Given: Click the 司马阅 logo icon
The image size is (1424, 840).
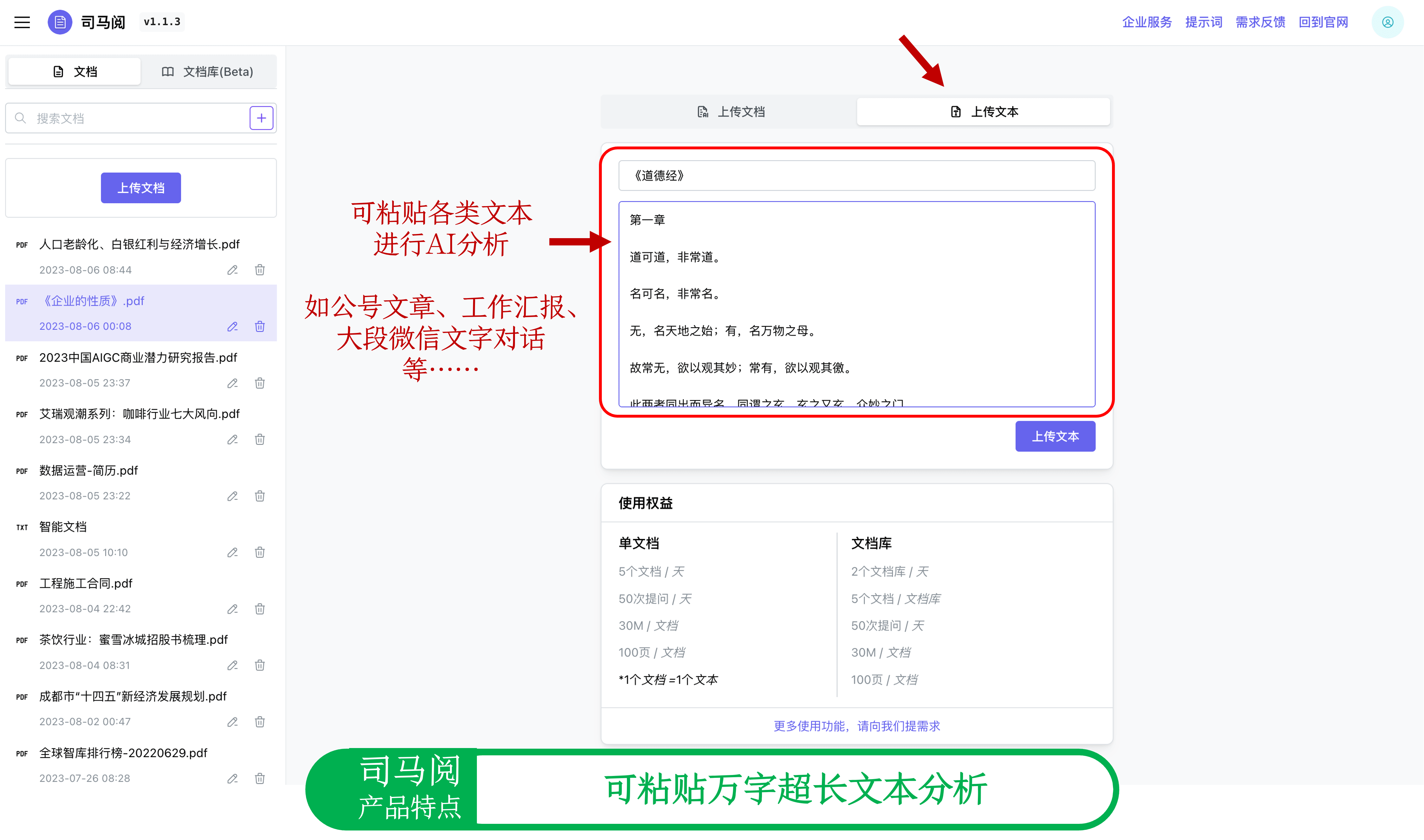Looking at the screenshot, I should 59,23.
